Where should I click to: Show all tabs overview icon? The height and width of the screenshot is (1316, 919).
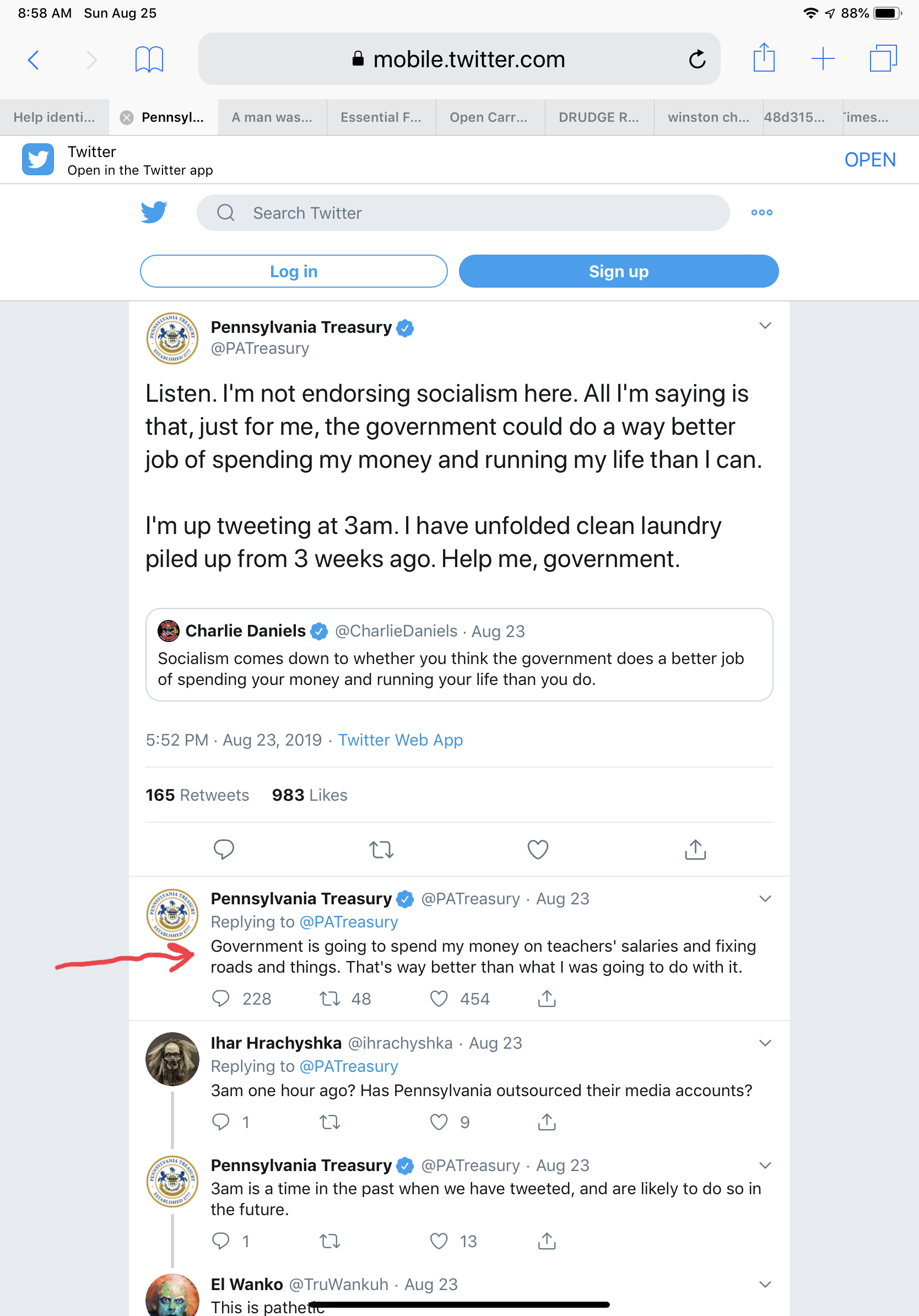(x=882, y=59)
